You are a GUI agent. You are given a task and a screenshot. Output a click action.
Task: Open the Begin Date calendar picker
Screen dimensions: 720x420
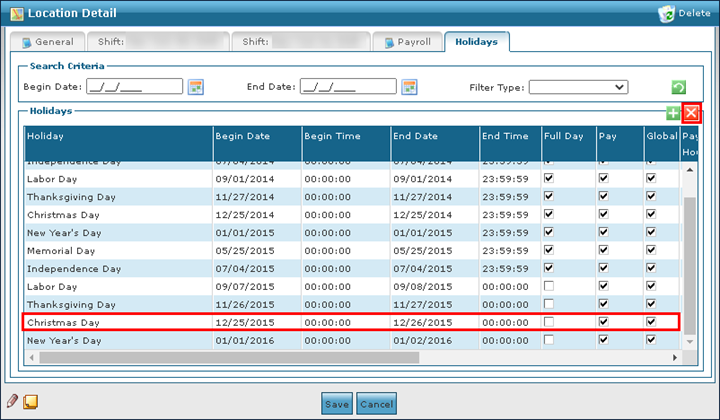[196, 87]
